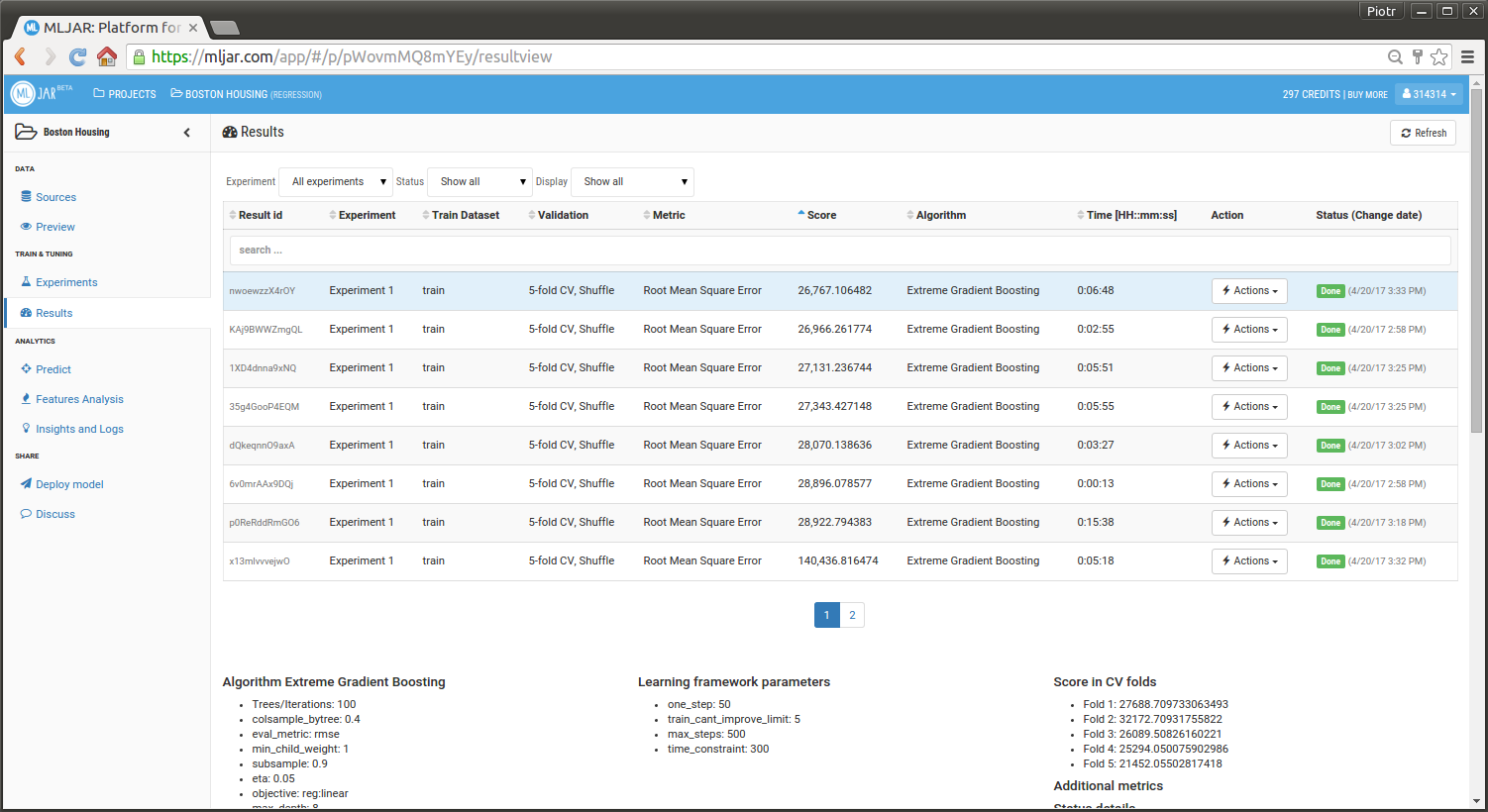Open the Sources page in sidebar
This screenshot has width=1488, height=812.
coord(55,197)
